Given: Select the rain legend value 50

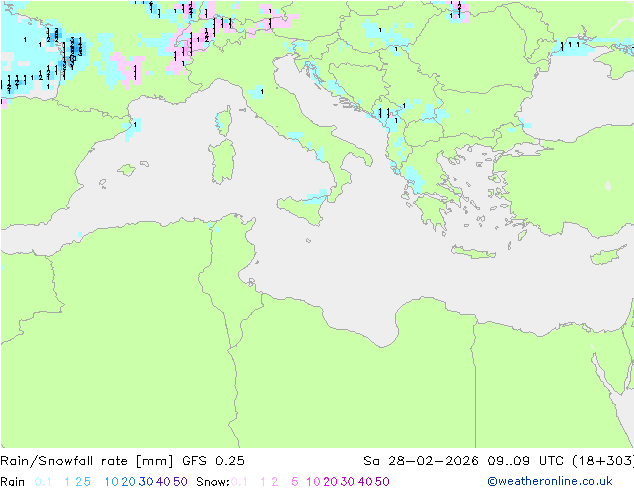Looking at the screenshot, I should click(180, 482).
